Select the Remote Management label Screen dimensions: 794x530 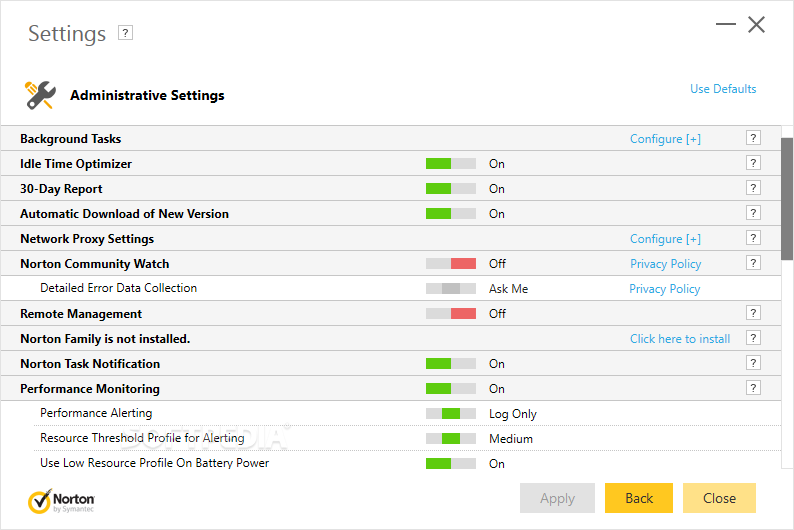[81, 314]
